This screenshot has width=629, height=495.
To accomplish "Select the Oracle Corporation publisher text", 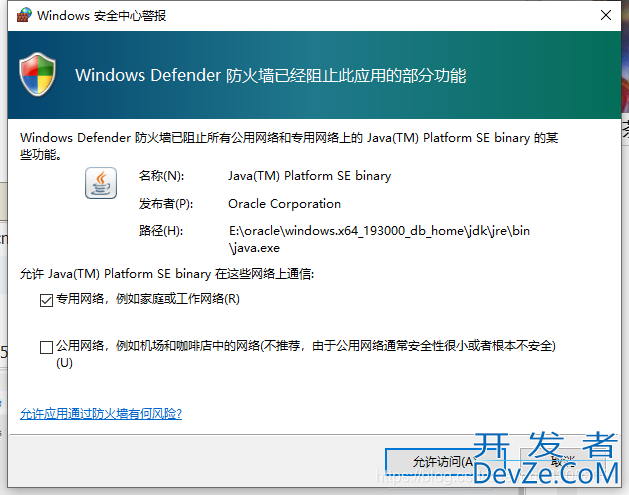I will point(284,204).
